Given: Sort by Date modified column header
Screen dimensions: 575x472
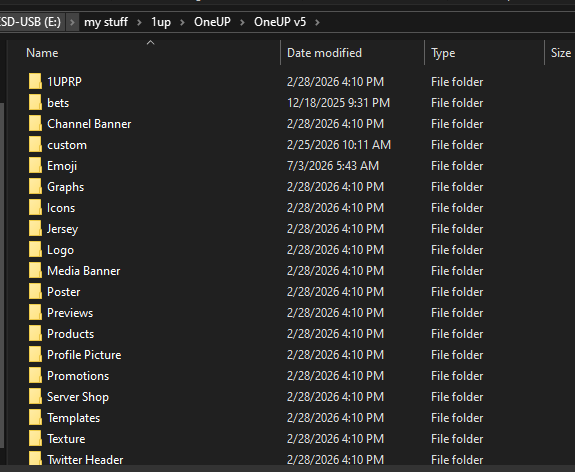Looking at the screenshot, I should tap(324, 53).
